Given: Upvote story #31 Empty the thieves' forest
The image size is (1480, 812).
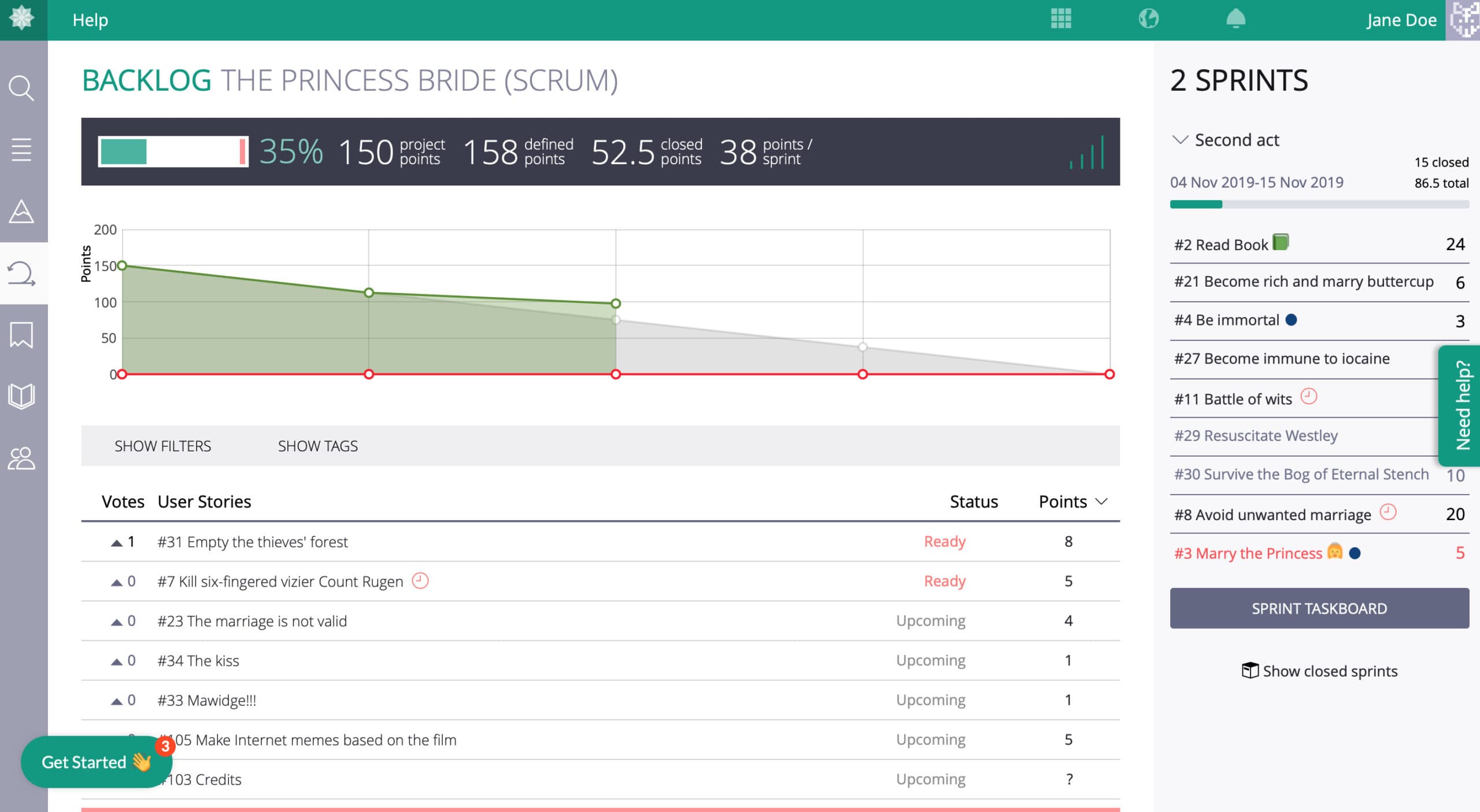Looking at the screenshot, I should click(x=116, y=543).
